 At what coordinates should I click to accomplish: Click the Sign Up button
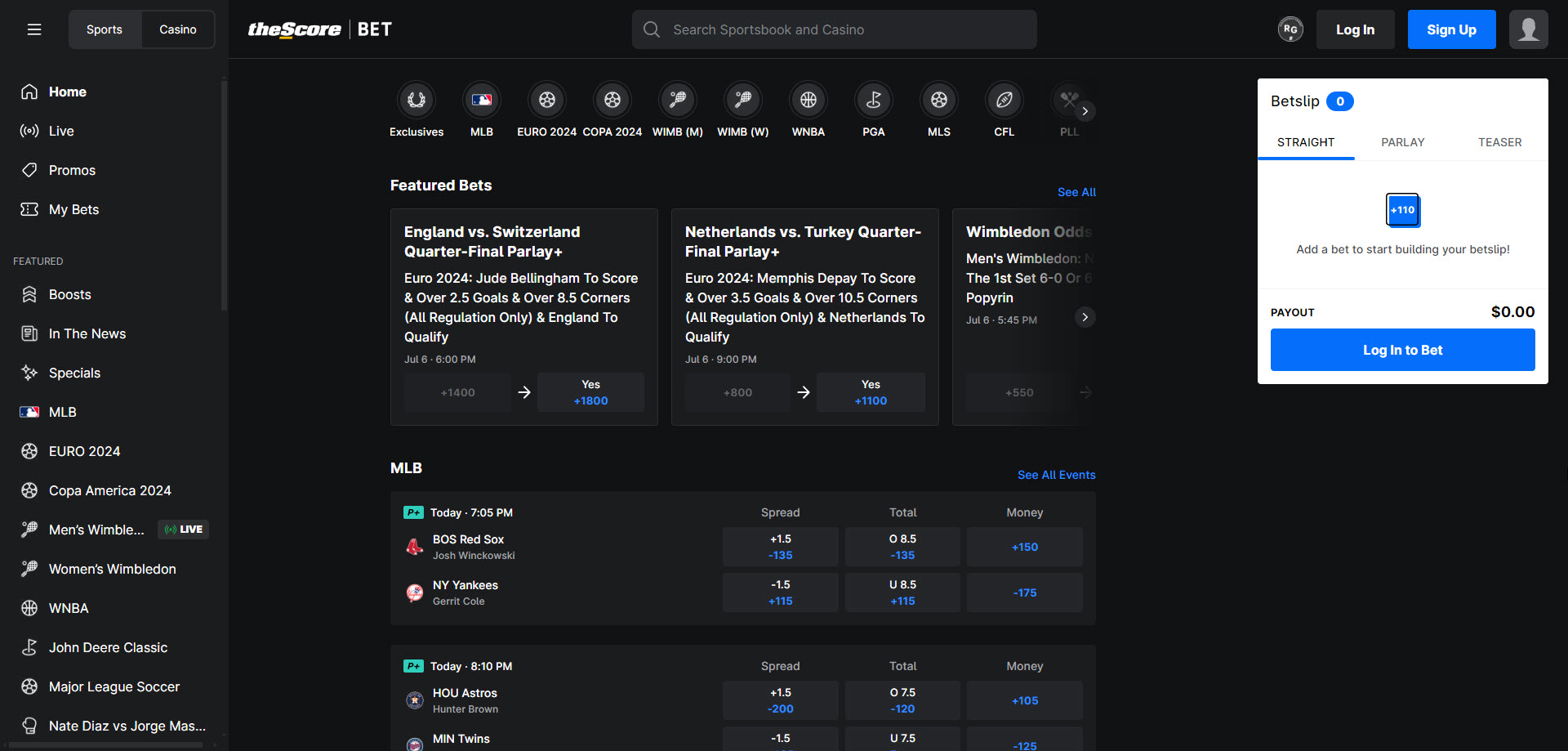(x=1451, y=29)
